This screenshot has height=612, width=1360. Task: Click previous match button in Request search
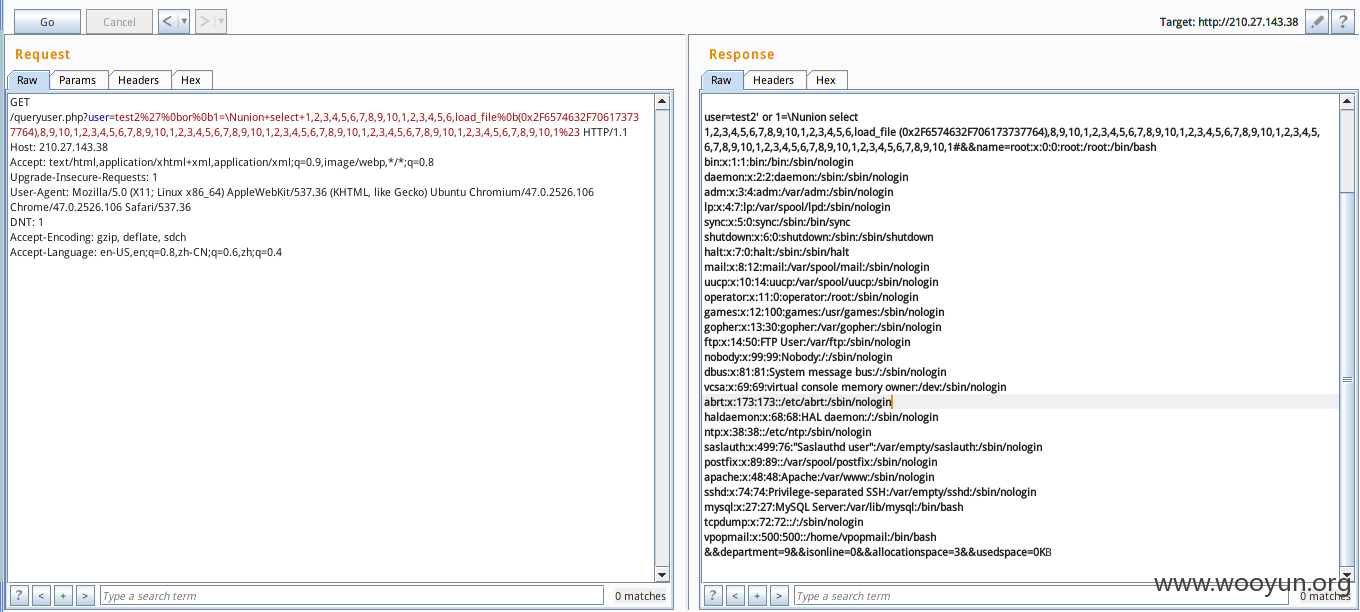(x=41, y=595)
